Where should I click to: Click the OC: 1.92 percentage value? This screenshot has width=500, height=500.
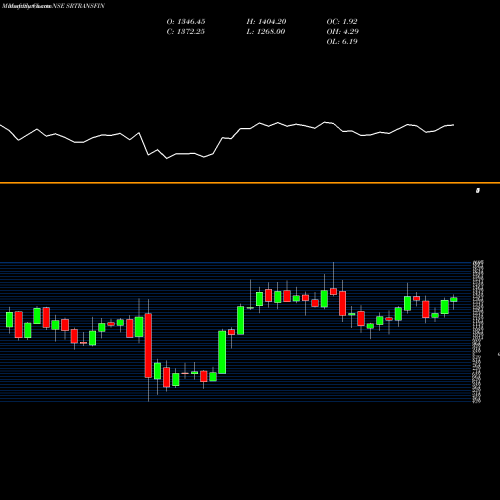342,22
